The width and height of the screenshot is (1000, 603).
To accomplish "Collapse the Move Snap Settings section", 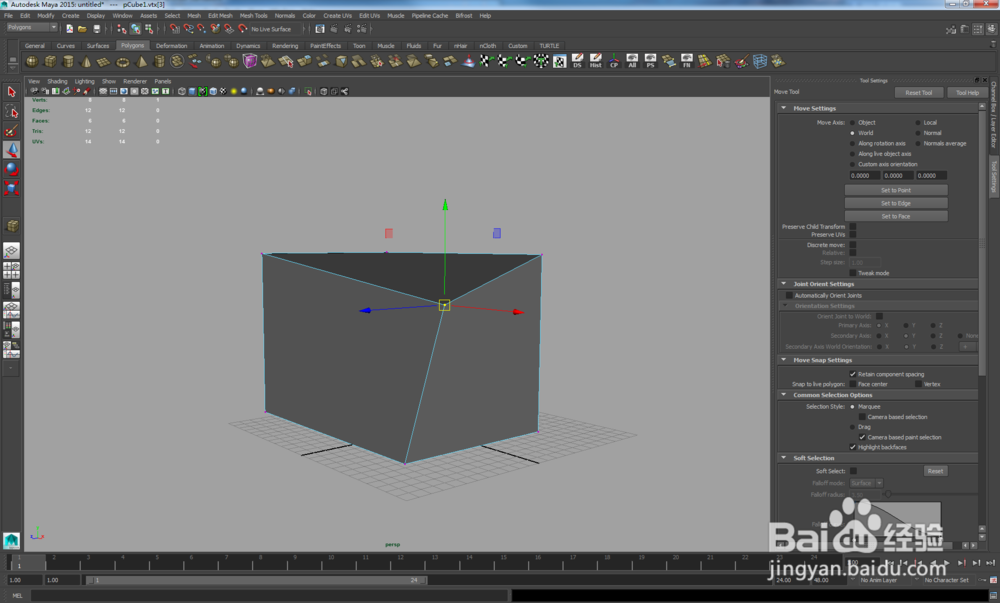I will 783,360.
